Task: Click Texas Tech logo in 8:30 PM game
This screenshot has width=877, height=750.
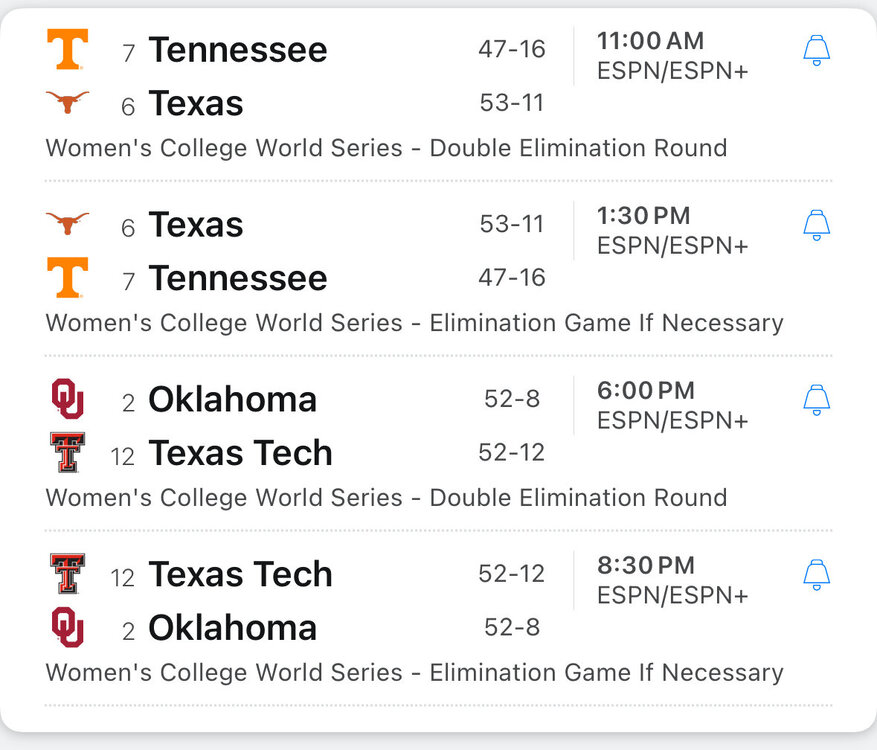Action: click(x=68, y=574)
